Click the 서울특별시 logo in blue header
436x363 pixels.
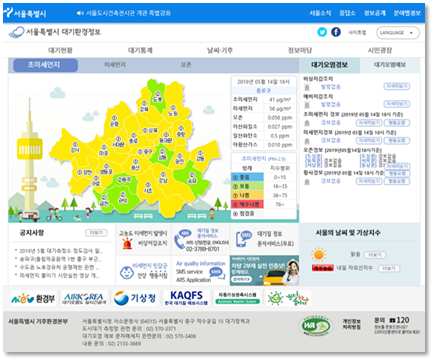25,13
